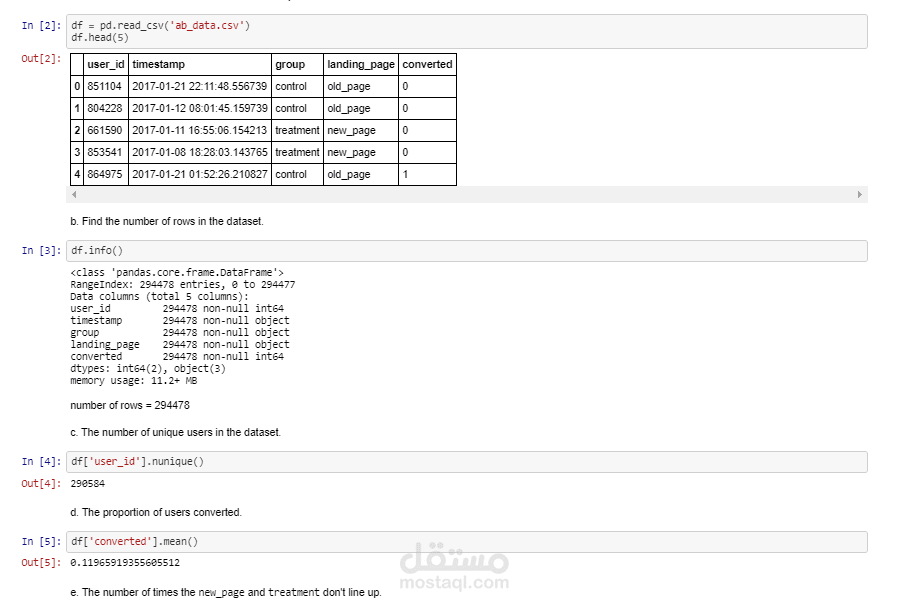Click the RangeIndex 294478 entries line

pos(183,284)
